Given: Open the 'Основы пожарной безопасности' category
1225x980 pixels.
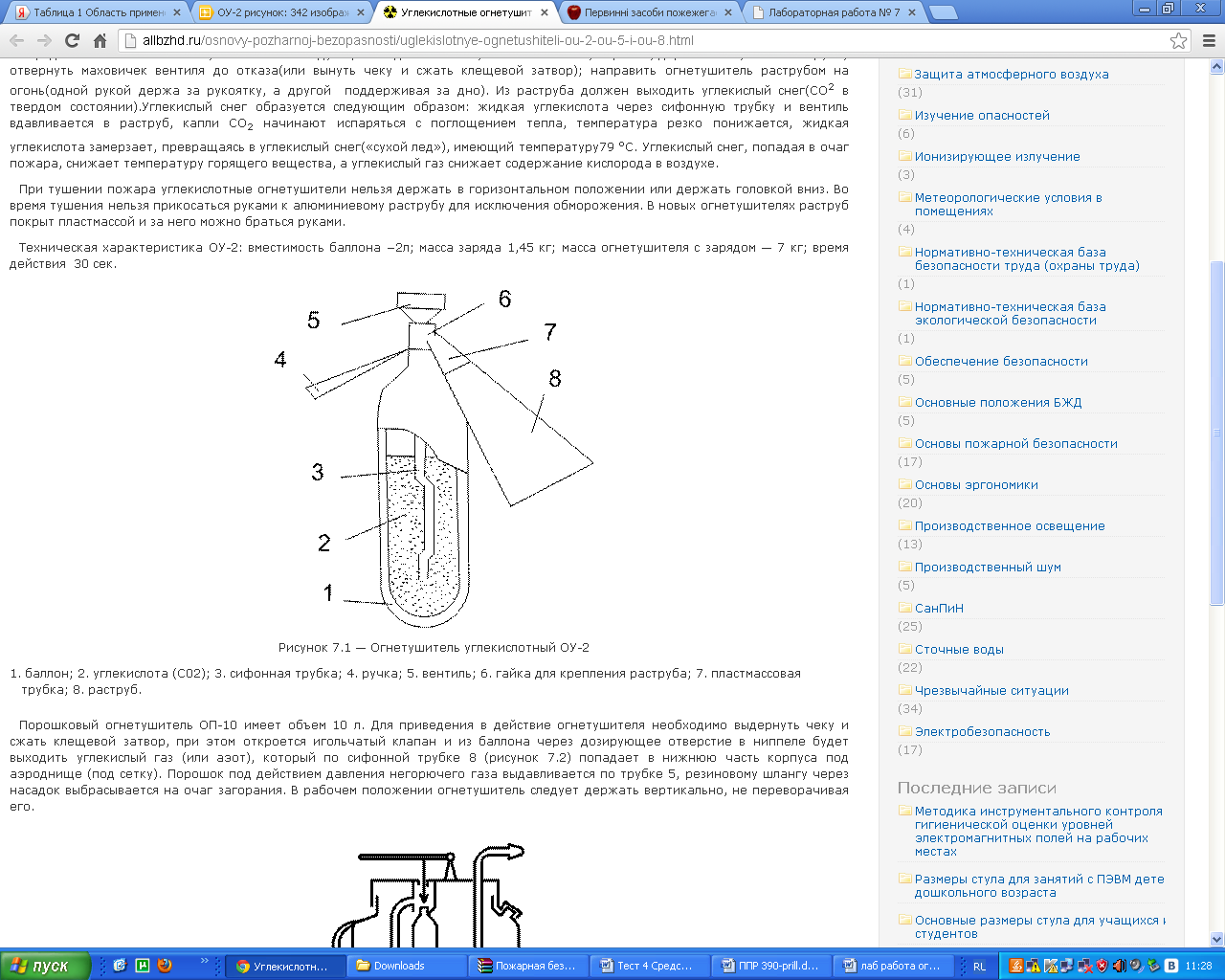Looking at the screenshot, I should click(x=1016, y=443).
